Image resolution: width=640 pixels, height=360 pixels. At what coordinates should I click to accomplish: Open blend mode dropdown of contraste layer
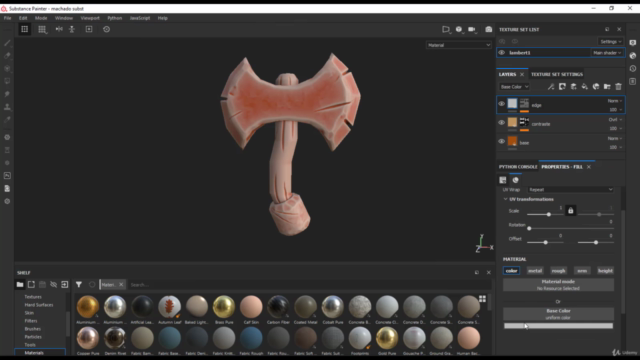pos(615,120)
